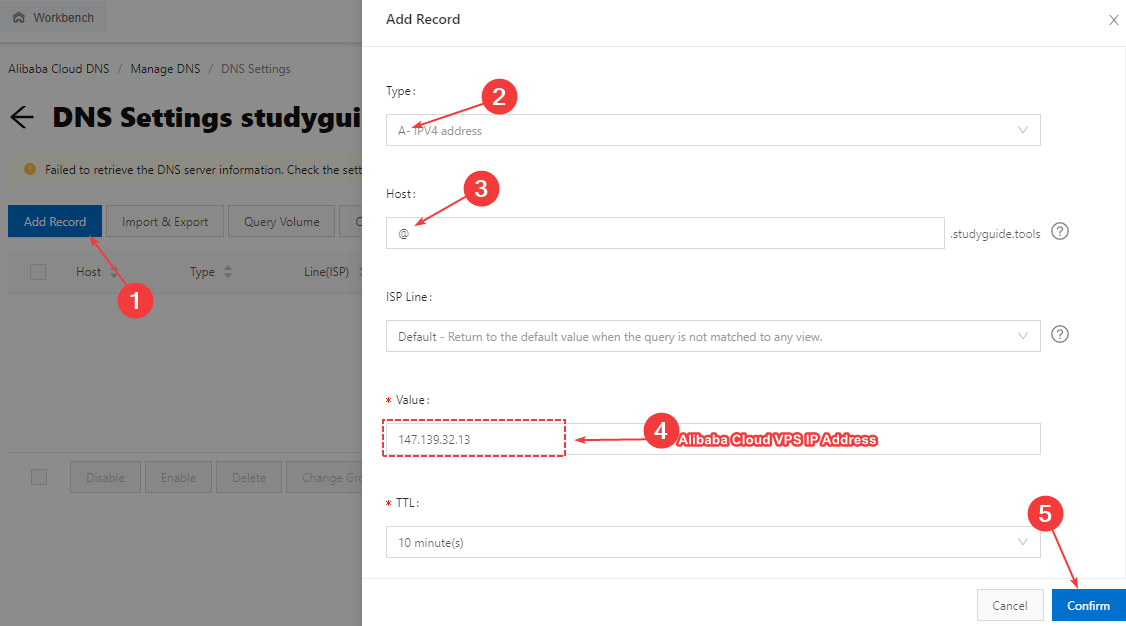Click the Workbench home icon
Viewport: 1126px width, 626px height.
click(19, 18)
